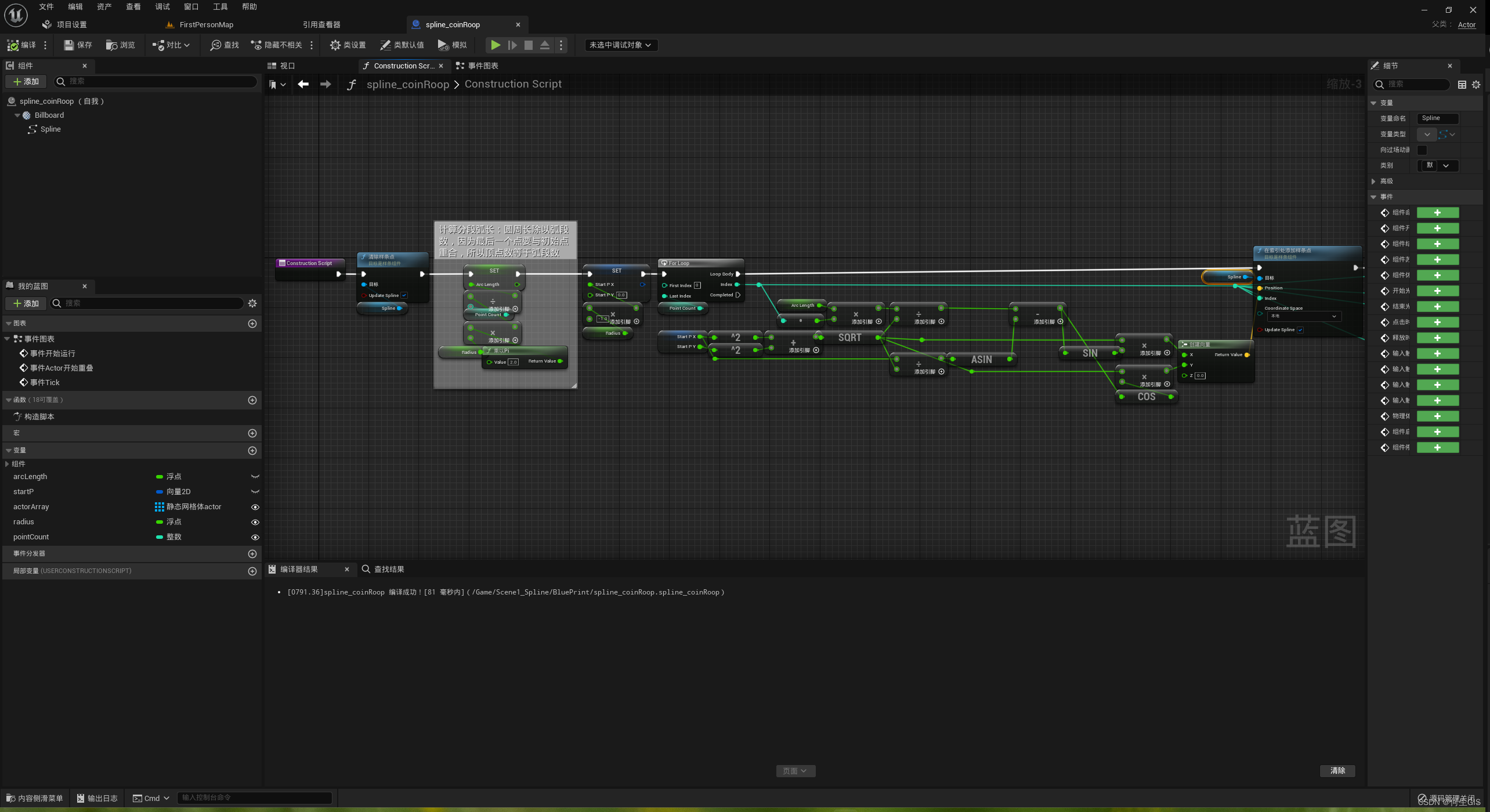Switch to 视口 viewport tab
The width and height of the screenshot is (1490, 812).
tap(281, 66)
